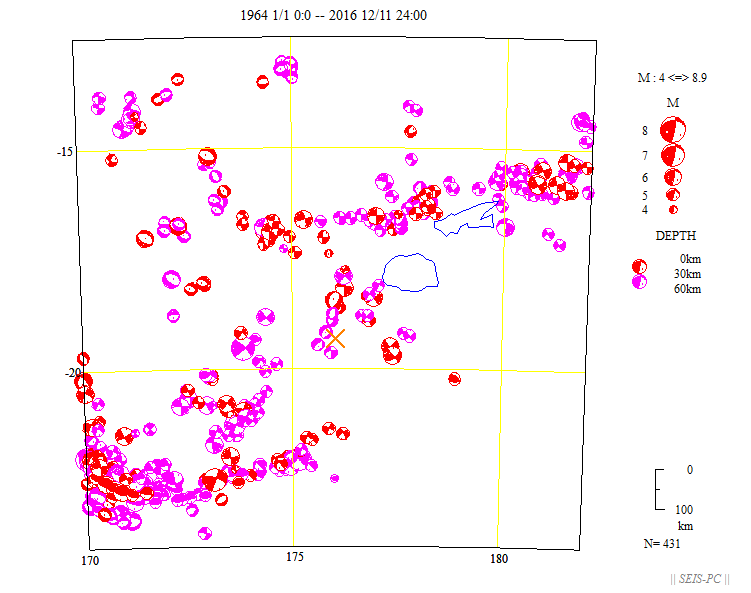
Task: Click the 'DEPTH' legend heading
Action: pos(675,236)
